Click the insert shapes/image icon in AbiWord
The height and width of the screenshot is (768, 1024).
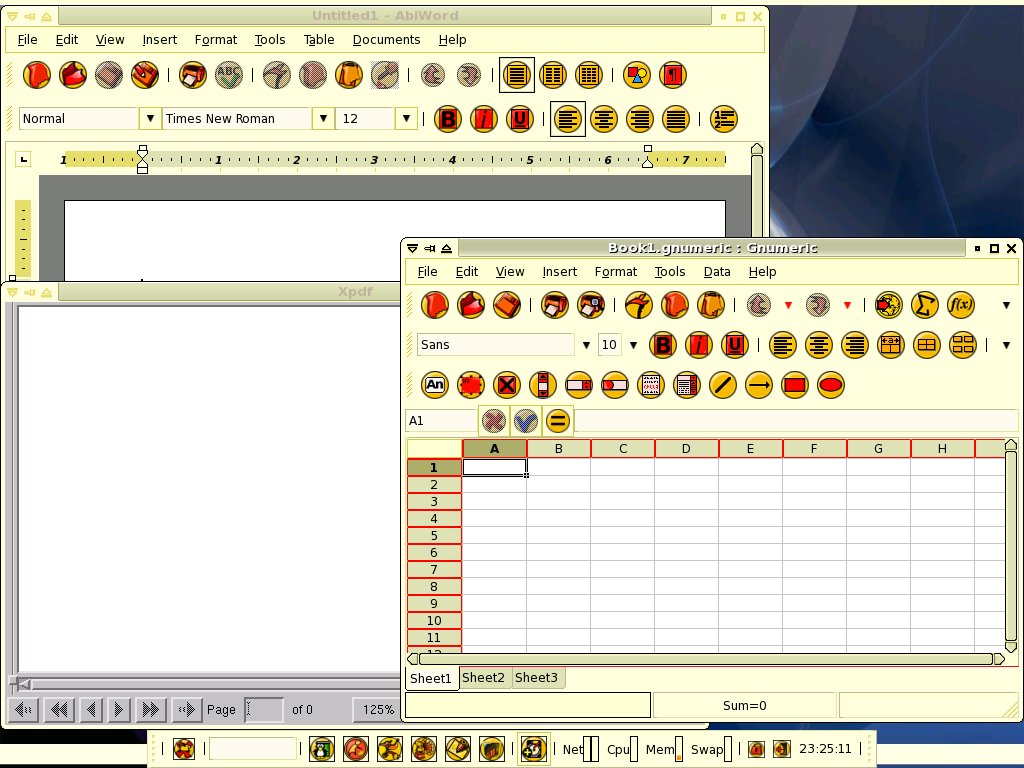637,75
